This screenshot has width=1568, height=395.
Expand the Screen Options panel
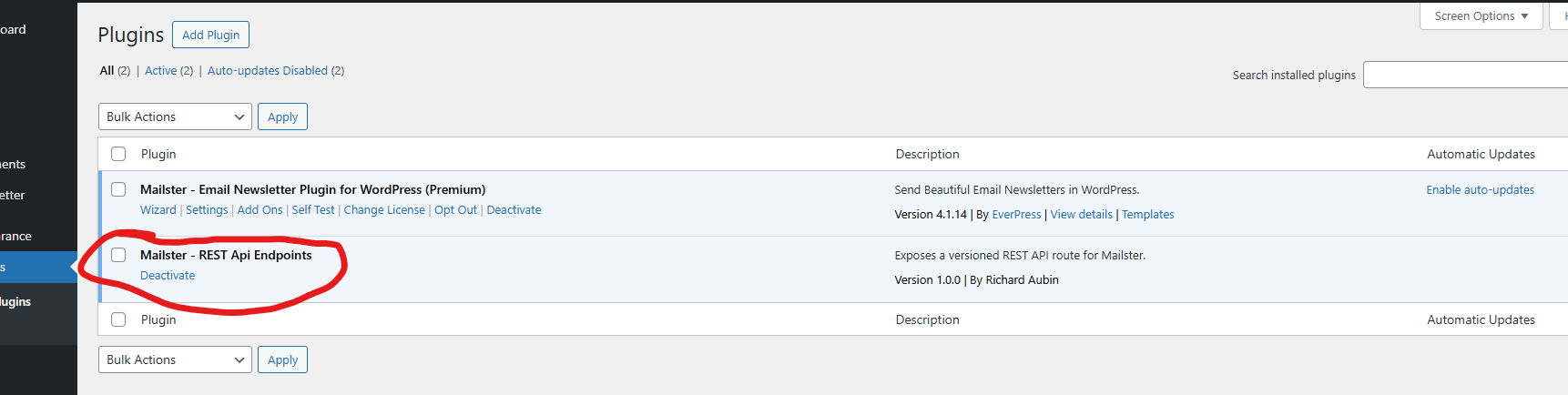click(1481, 16)
